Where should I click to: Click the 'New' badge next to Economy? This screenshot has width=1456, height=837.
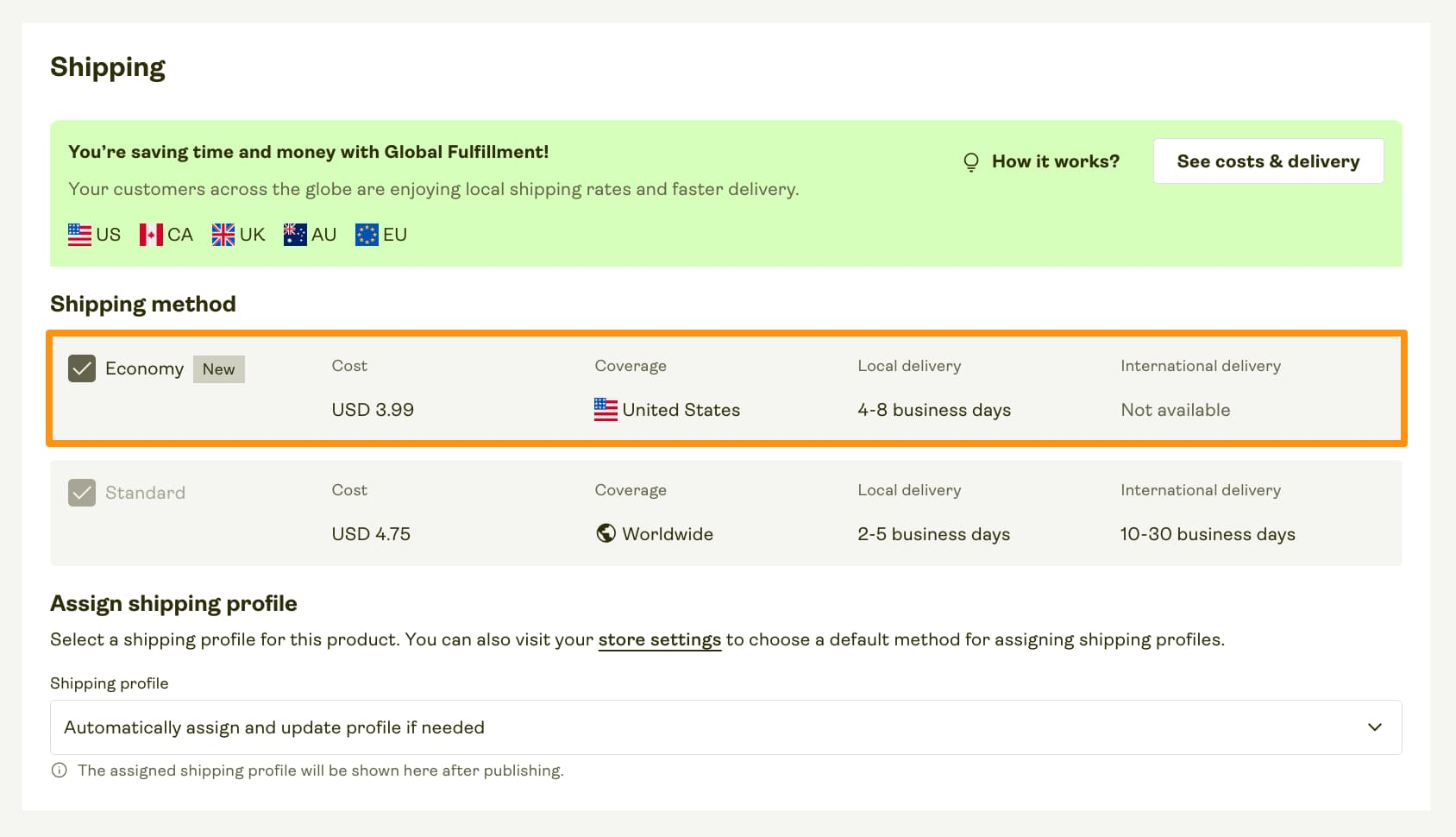pyautogui.click(x=219, y=368)
